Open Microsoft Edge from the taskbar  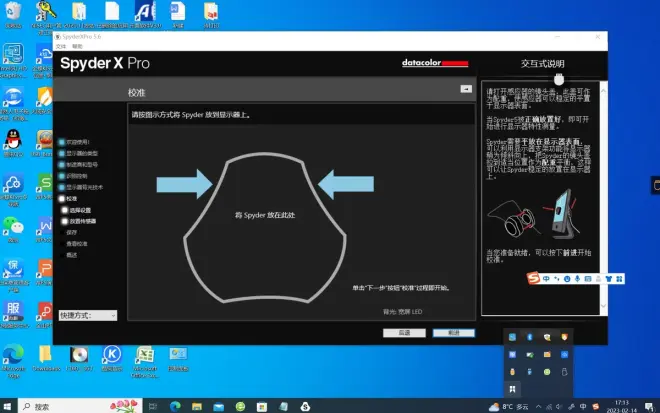175,406
